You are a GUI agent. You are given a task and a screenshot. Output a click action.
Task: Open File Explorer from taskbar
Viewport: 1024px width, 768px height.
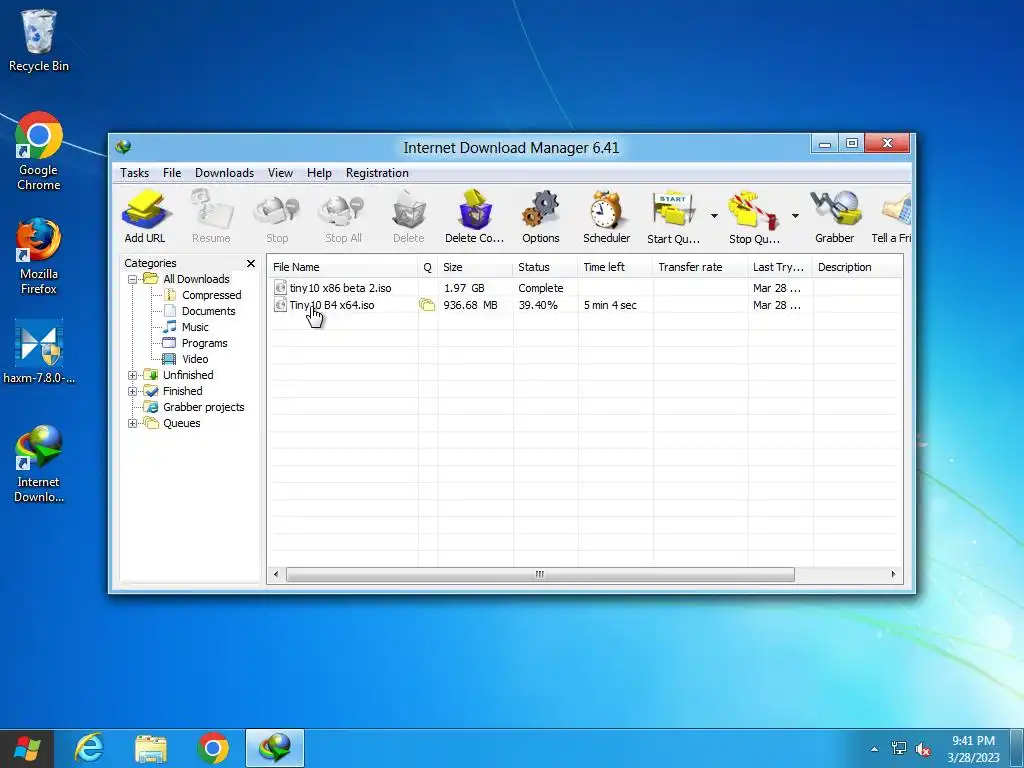coord(151,748)
